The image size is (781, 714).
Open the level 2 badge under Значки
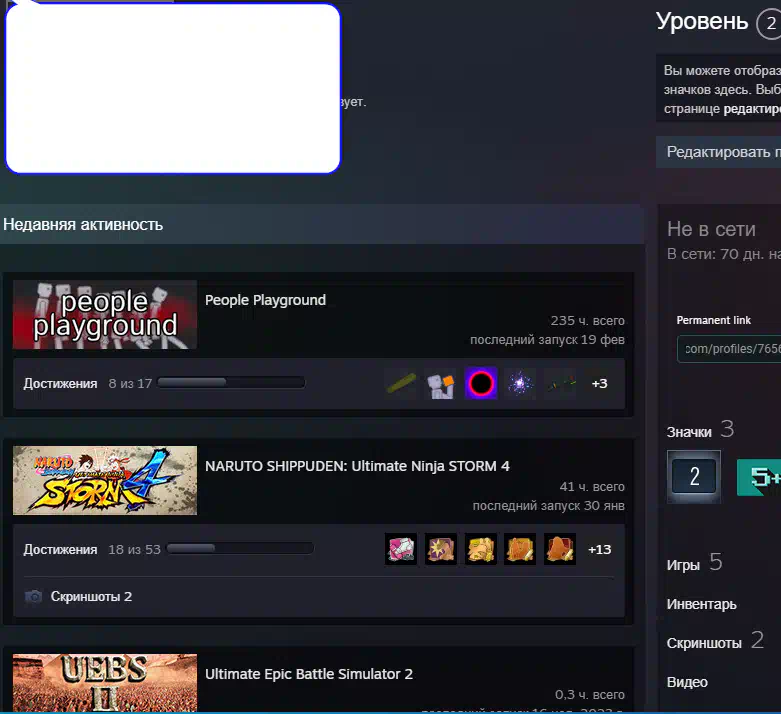[694, 476]
